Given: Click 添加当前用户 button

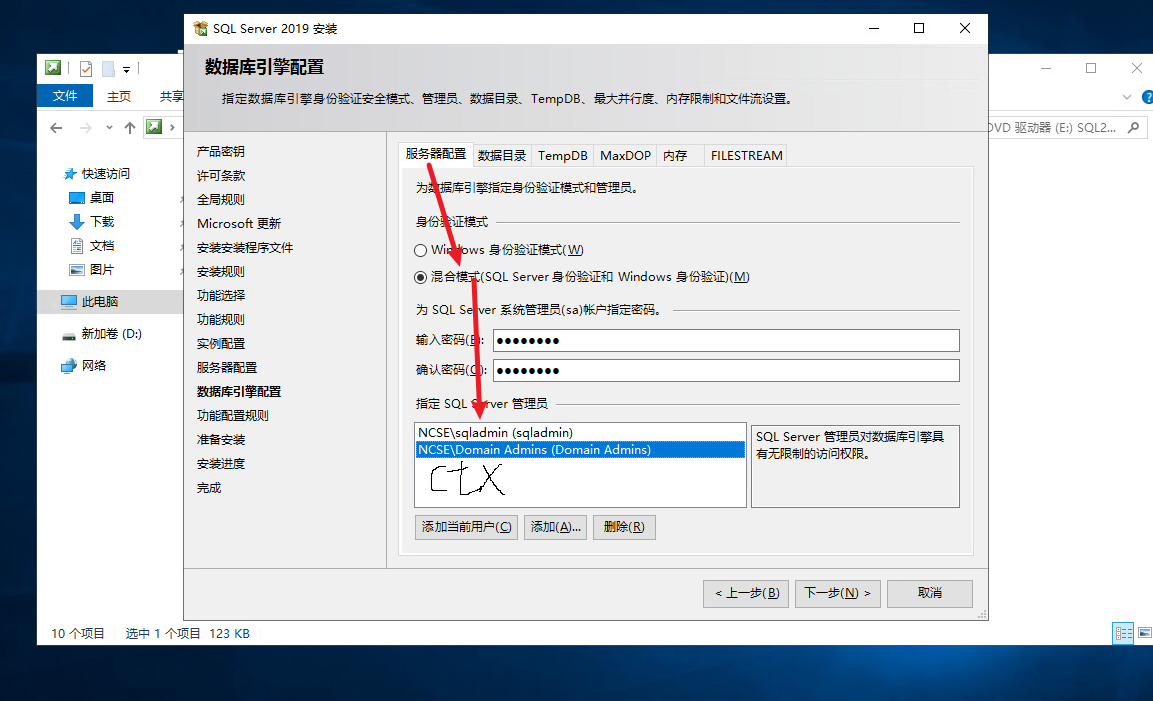Looking at the screenshot, I should pos(466,527).
